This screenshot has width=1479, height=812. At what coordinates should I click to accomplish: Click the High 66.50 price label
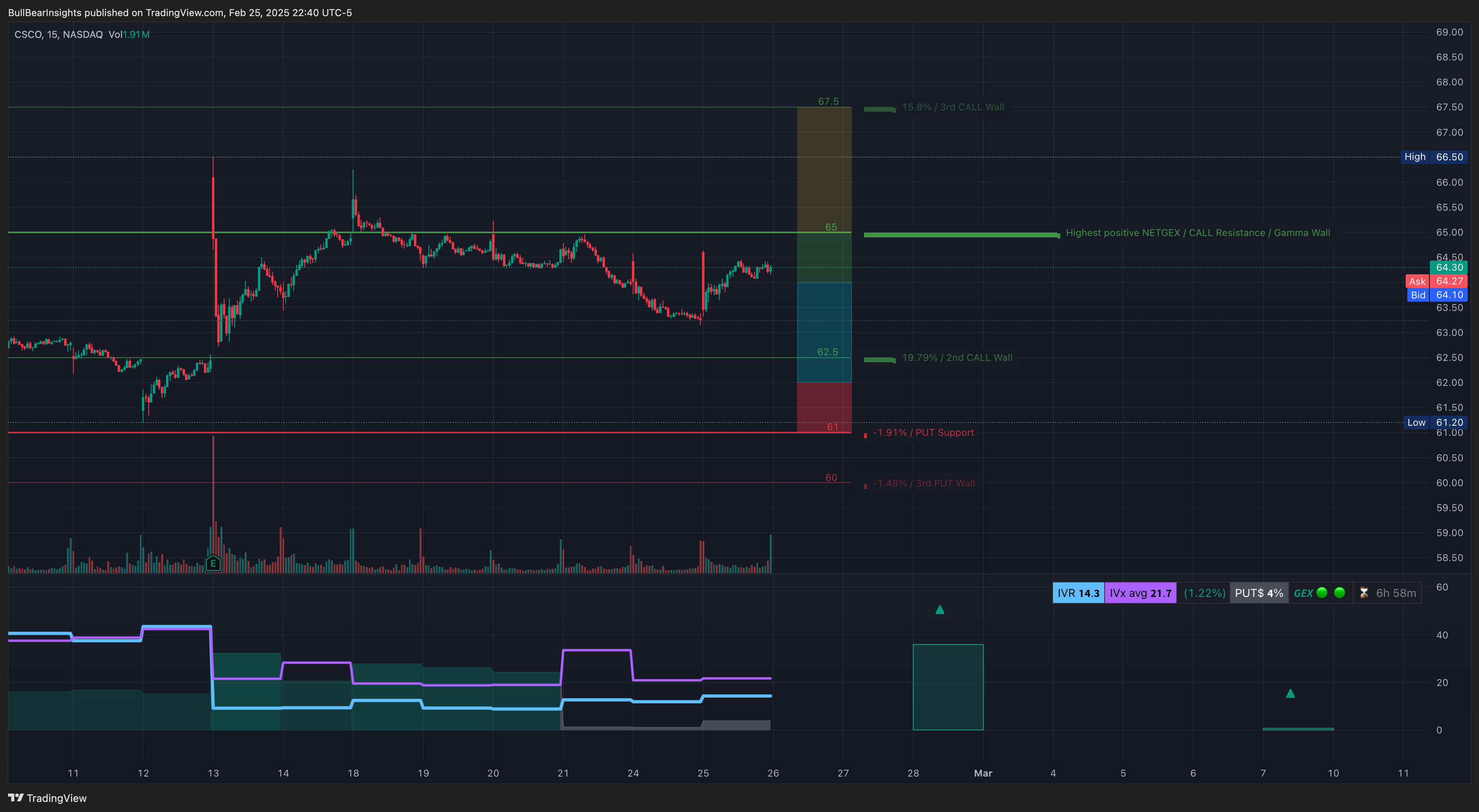(x=1433, y=157)
